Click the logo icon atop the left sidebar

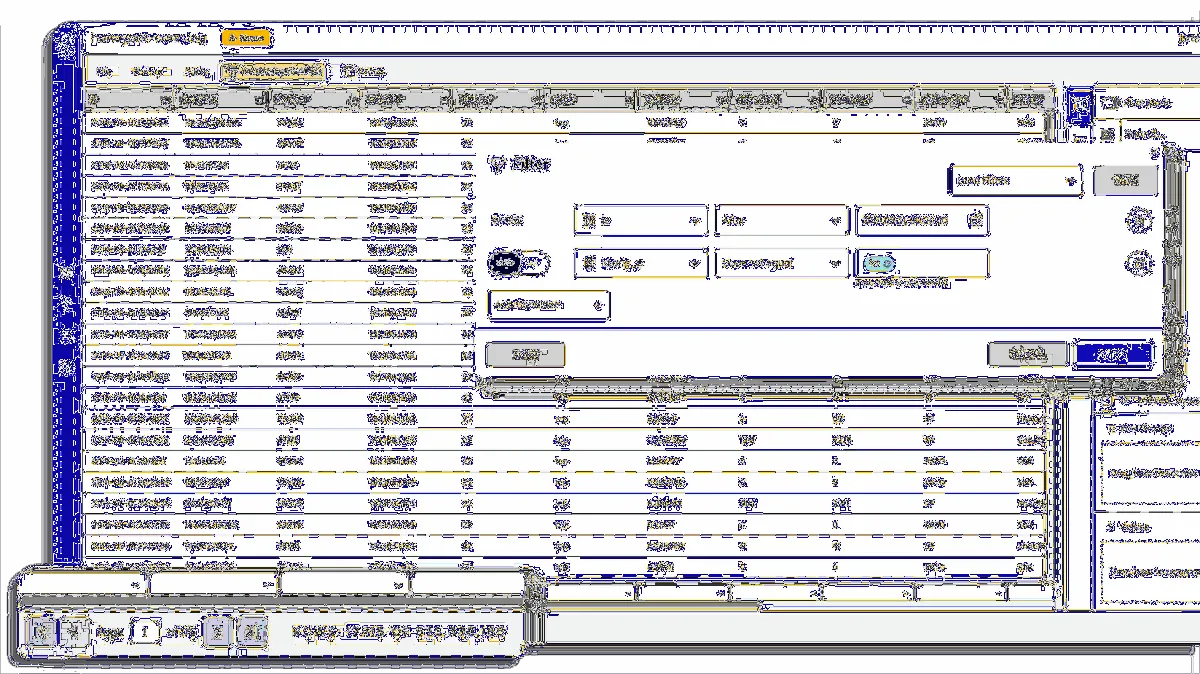tap(66, 44)
